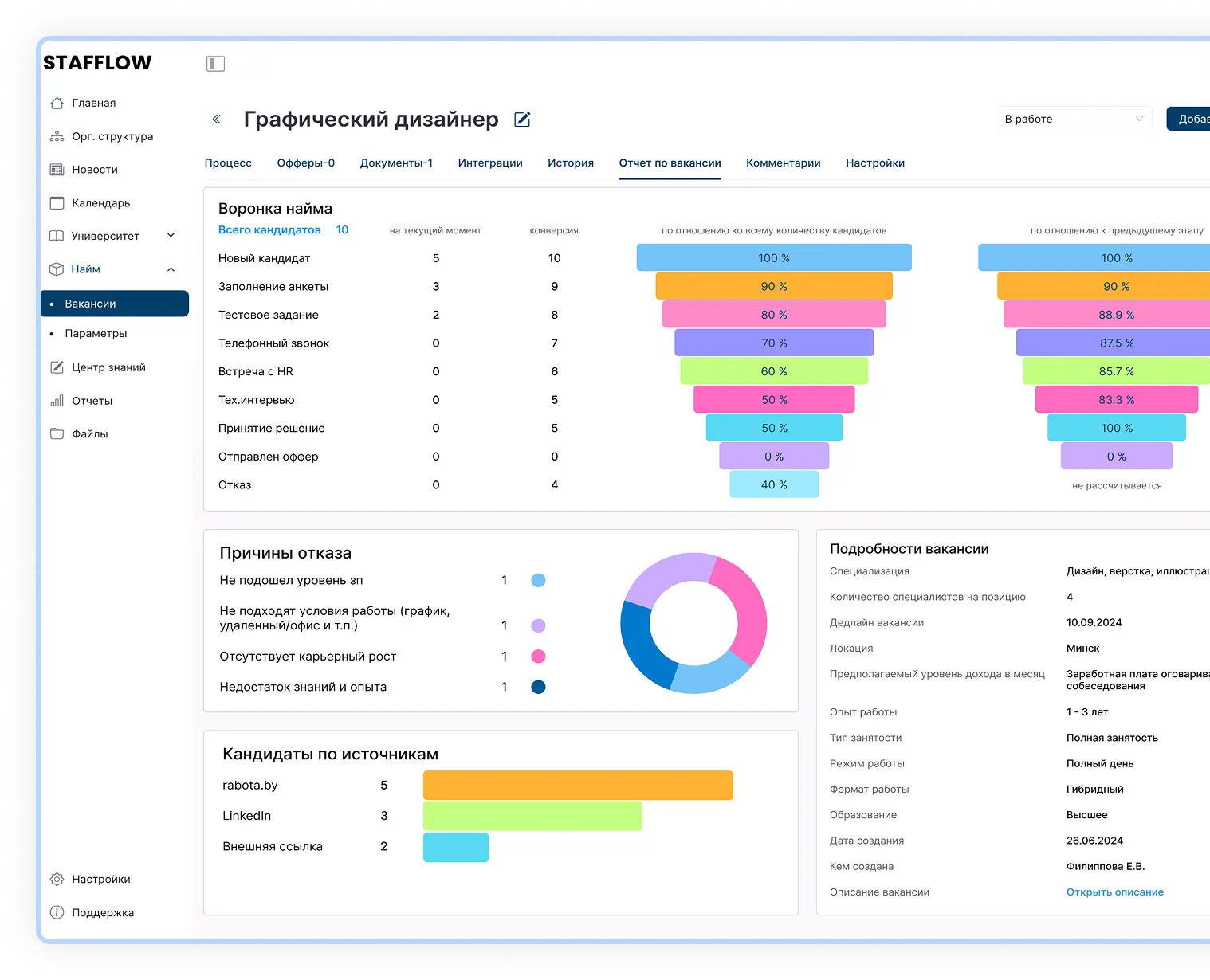Expand the Университет menu chevron
Screen dimensions: 1210x980
click(x=171, y=236)
